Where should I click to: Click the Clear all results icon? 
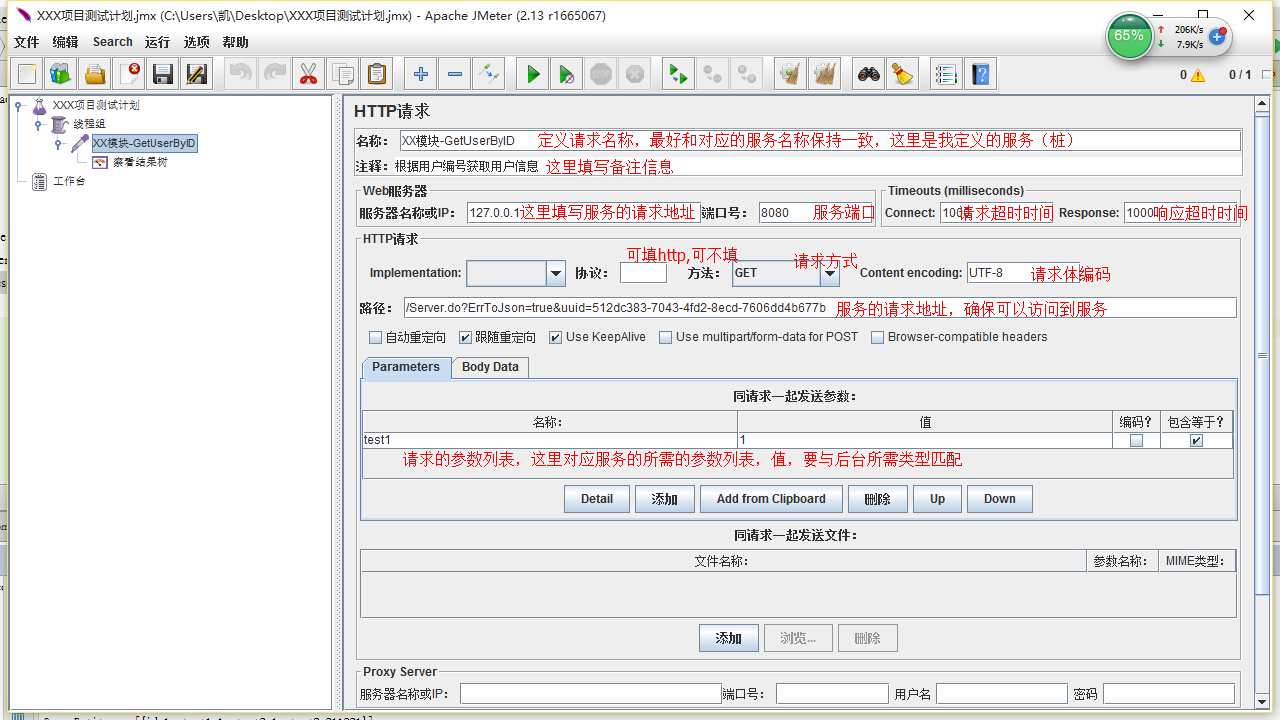pyautogui.click(x=825, y=74)
